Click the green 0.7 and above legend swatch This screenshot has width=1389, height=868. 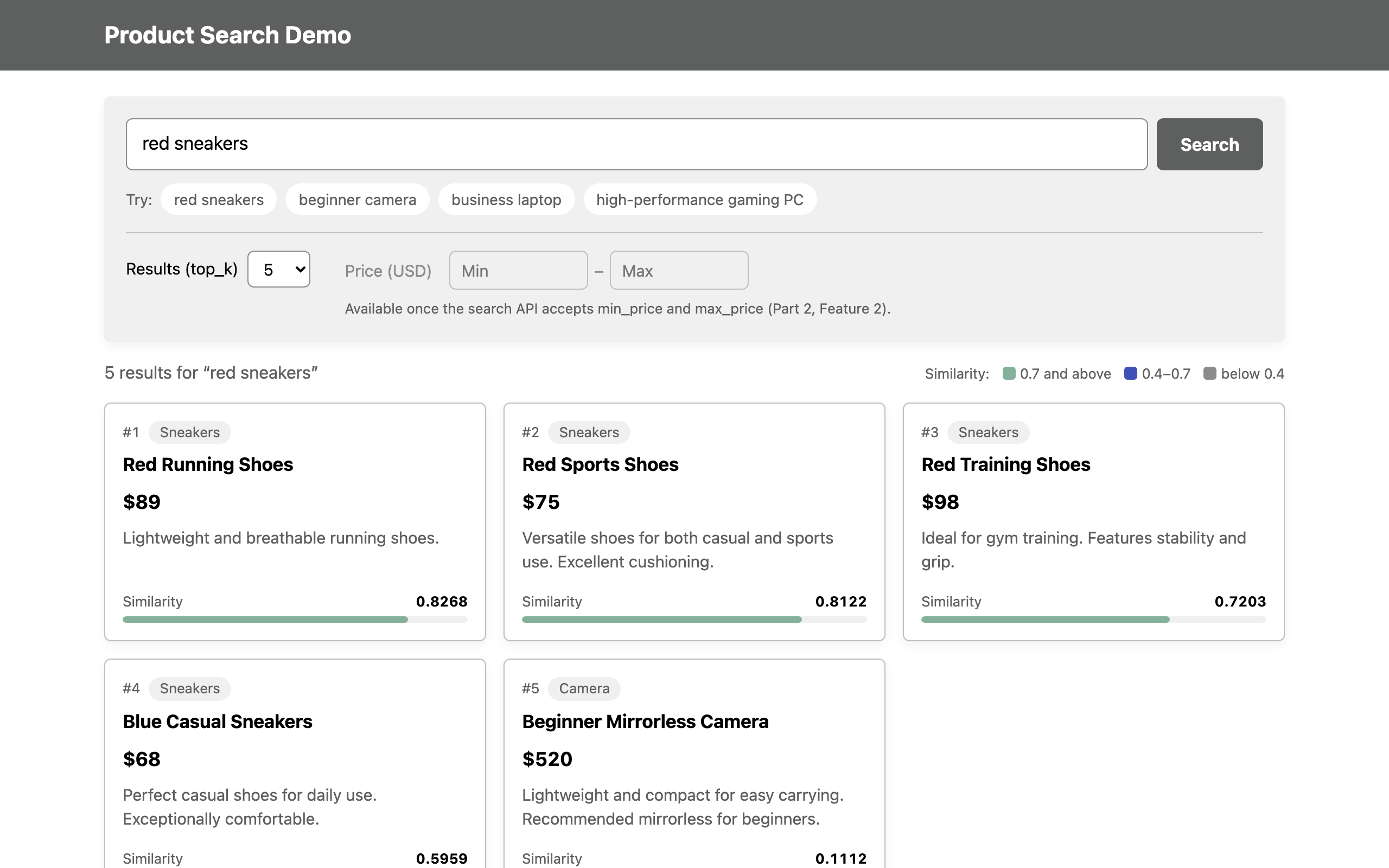(1009, 373)
